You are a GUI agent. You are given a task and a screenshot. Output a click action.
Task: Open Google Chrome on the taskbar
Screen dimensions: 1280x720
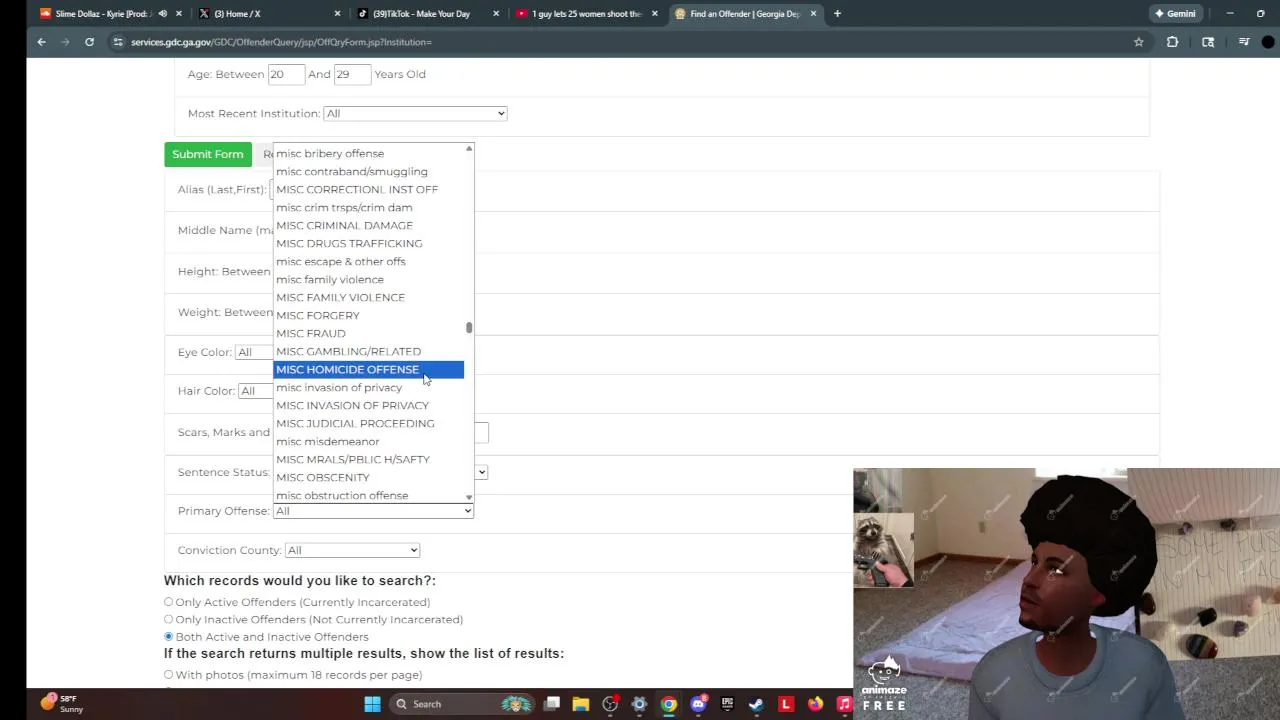click(x=669, y=704)
